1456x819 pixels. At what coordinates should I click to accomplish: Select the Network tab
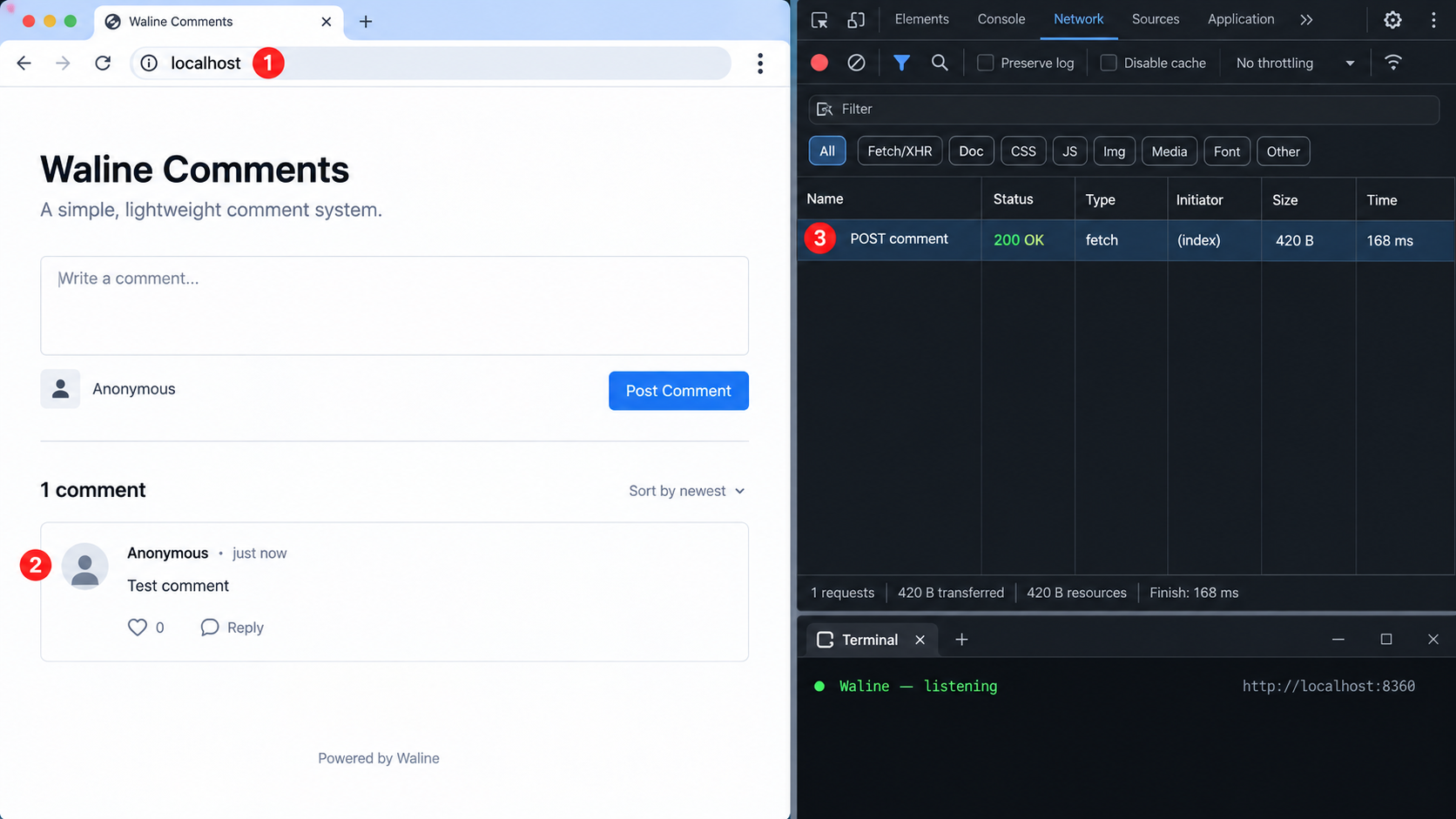[x=1078, y=19]
